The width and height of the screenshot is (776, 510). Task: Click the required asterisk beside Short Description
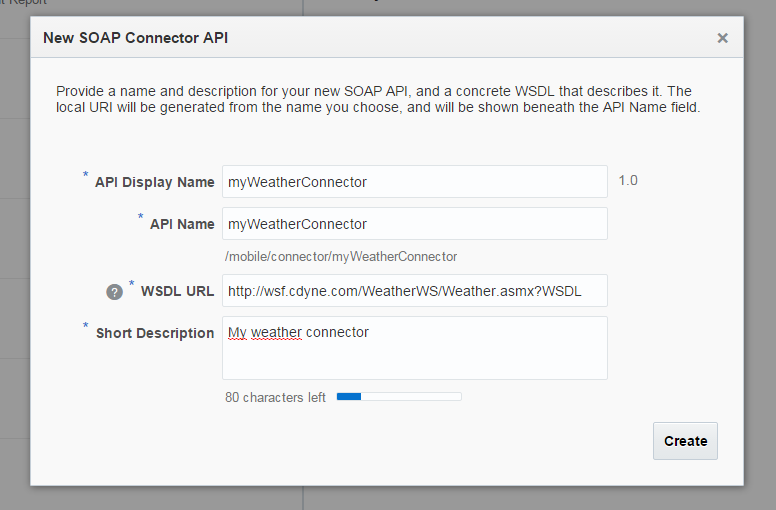[x=86, y=326]
